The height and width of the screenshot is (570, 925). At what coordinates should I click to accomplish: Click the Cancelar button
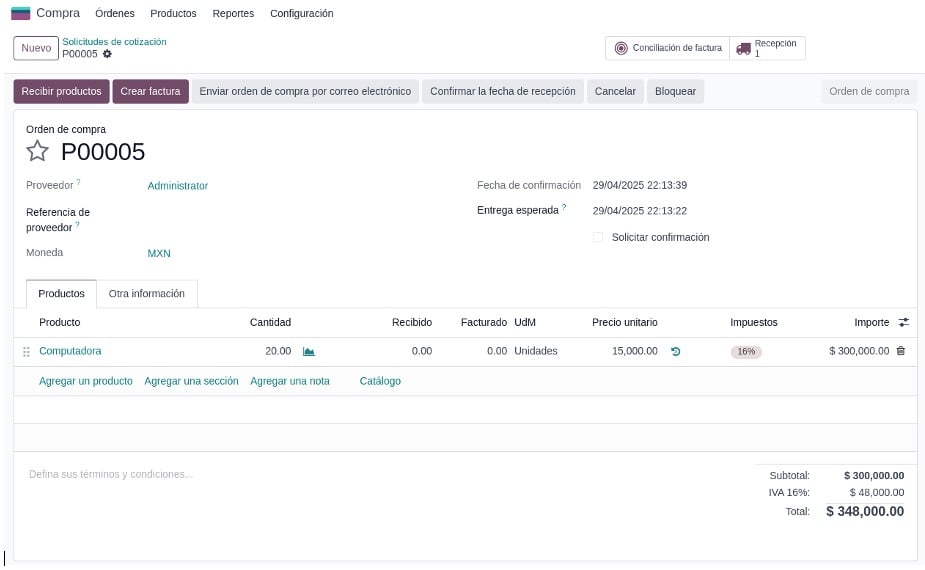615,91
